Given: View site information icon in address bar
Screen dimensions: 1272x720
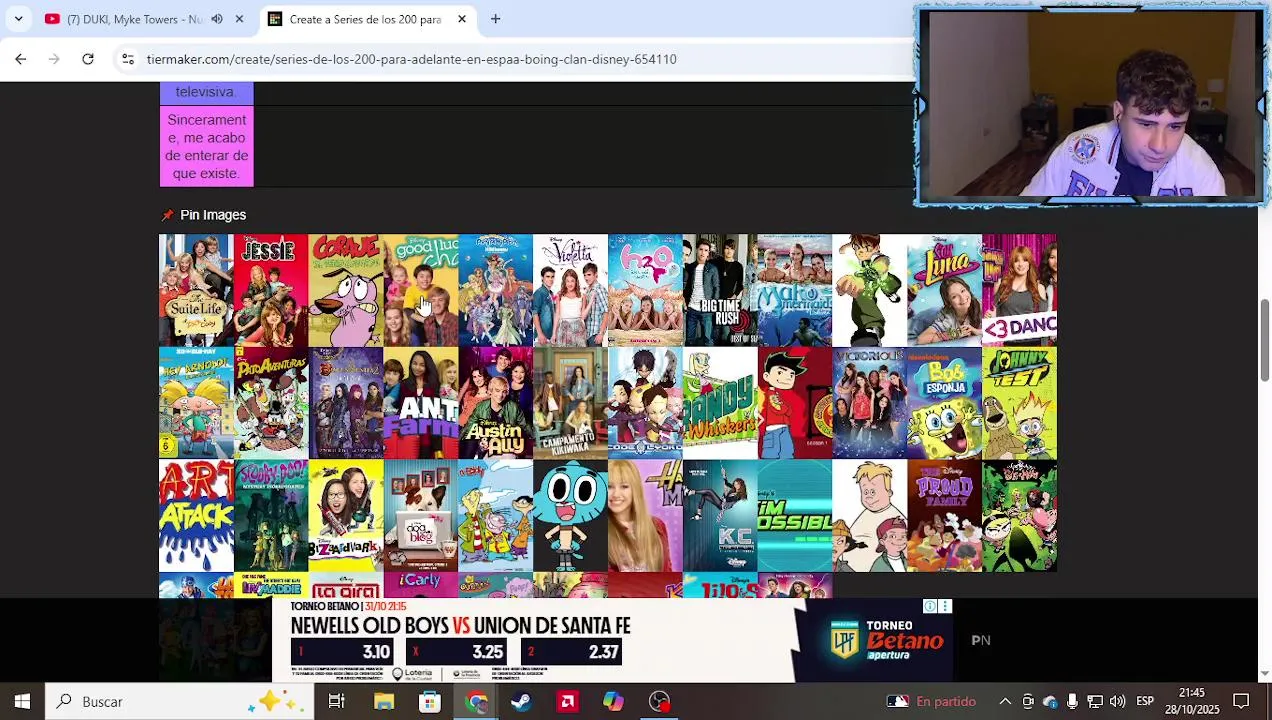Looking at the screenshot, I should pos(128,59).
